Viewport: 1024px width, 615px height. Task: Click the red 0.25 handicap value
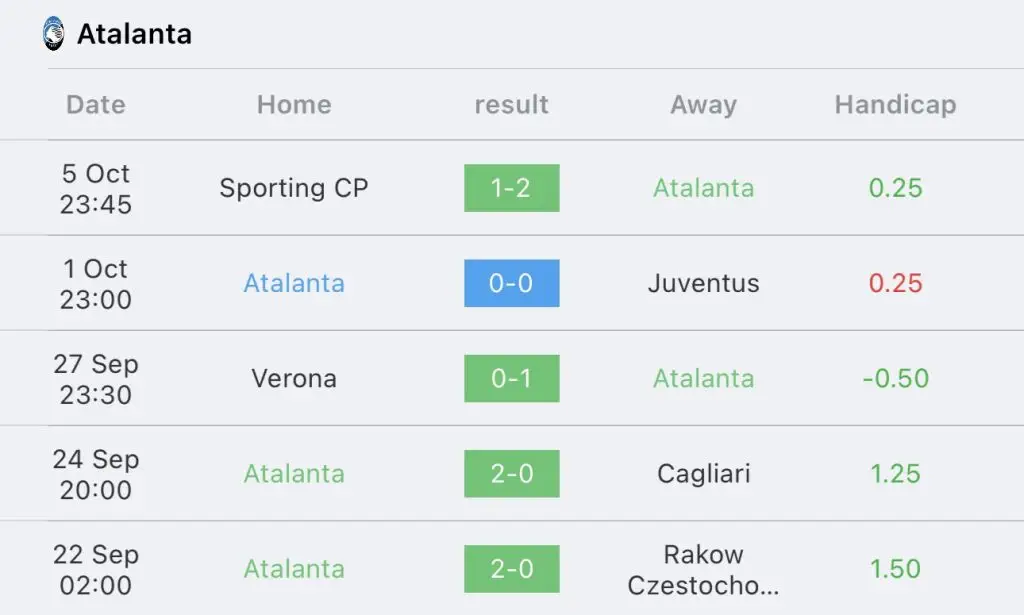(895, 283)
